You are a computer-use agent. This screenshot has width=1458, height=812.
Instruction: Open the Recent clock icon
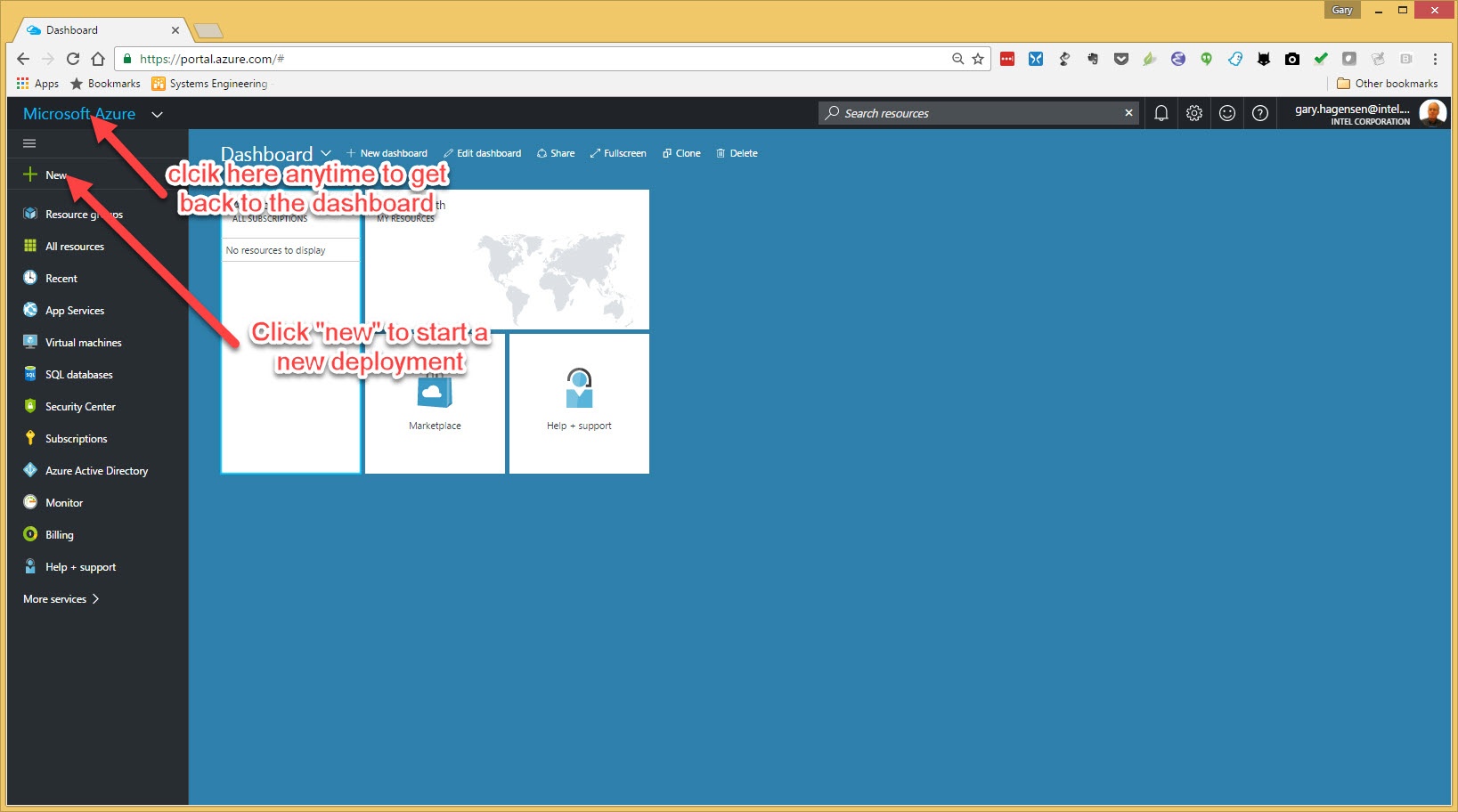tap(30, 278)
